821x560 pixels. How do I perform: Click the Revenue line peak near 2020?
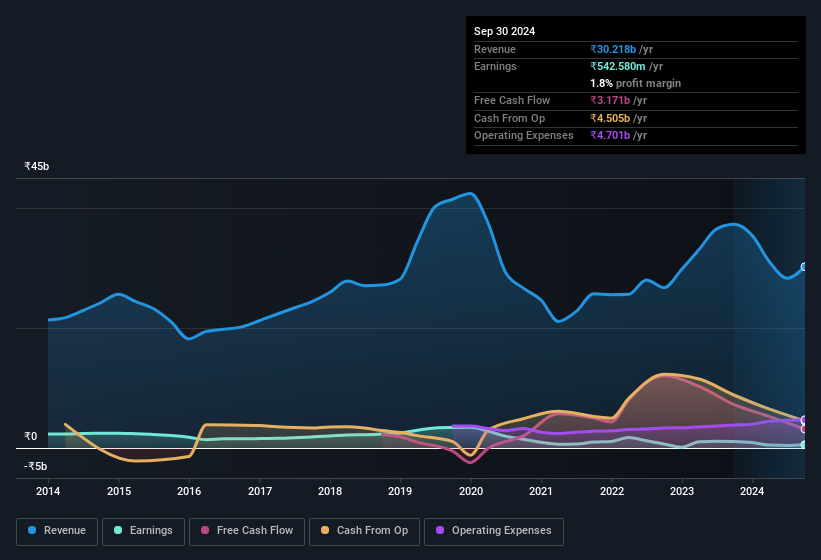click(471, 194)
